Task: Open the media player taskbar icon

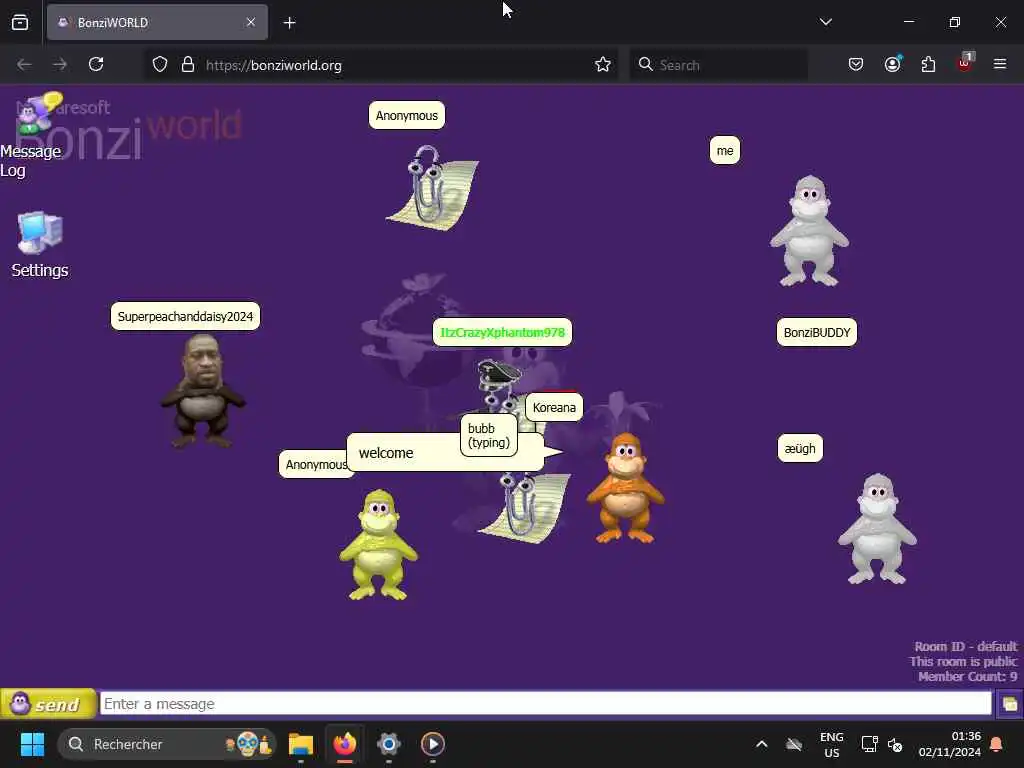Action: (432, 744)
